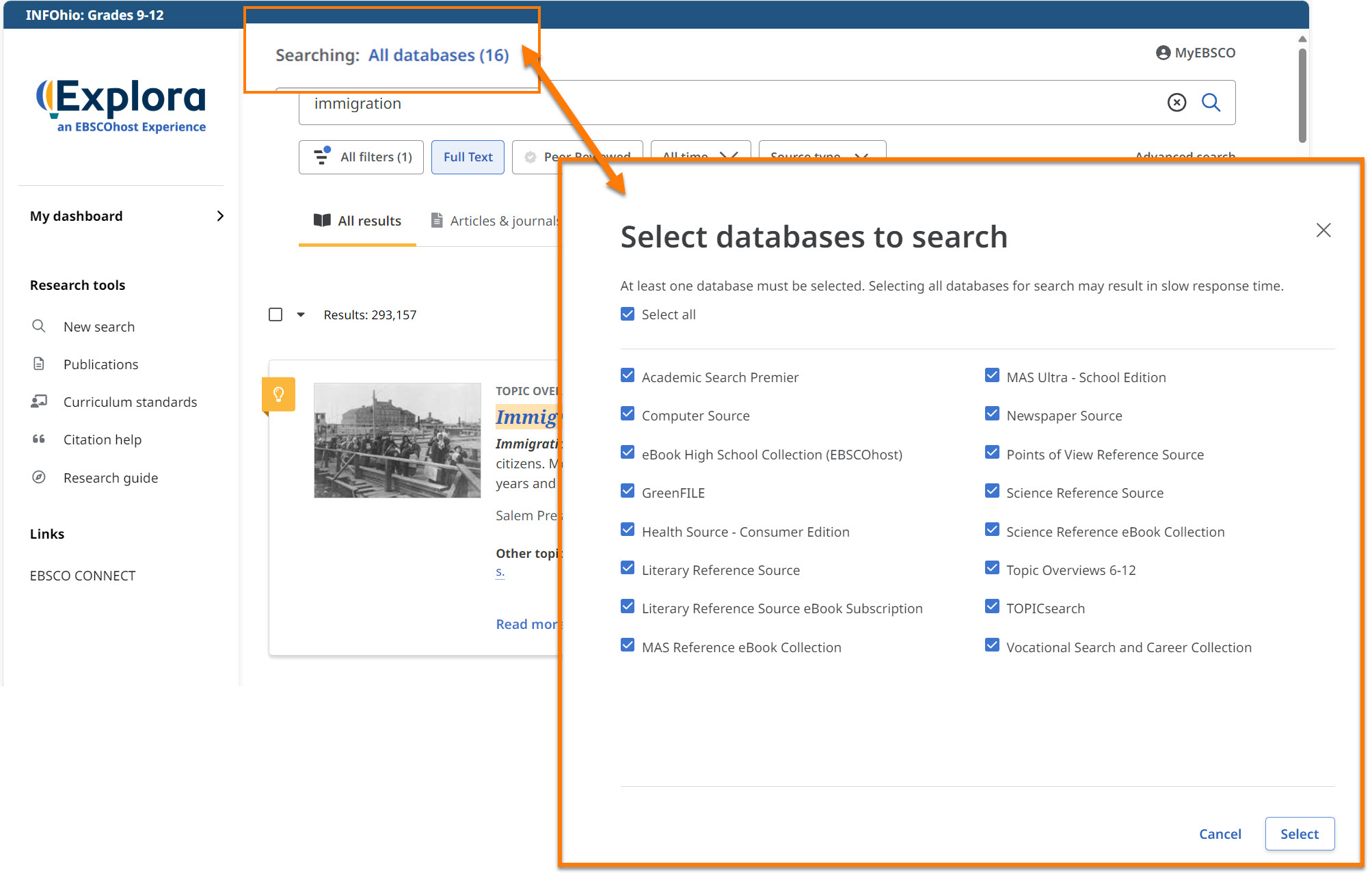Image resolution: width=1372 pixels, height=873 pixels.
Task: Click the MyEBSCO label
Action: (x=1205, y=53)
